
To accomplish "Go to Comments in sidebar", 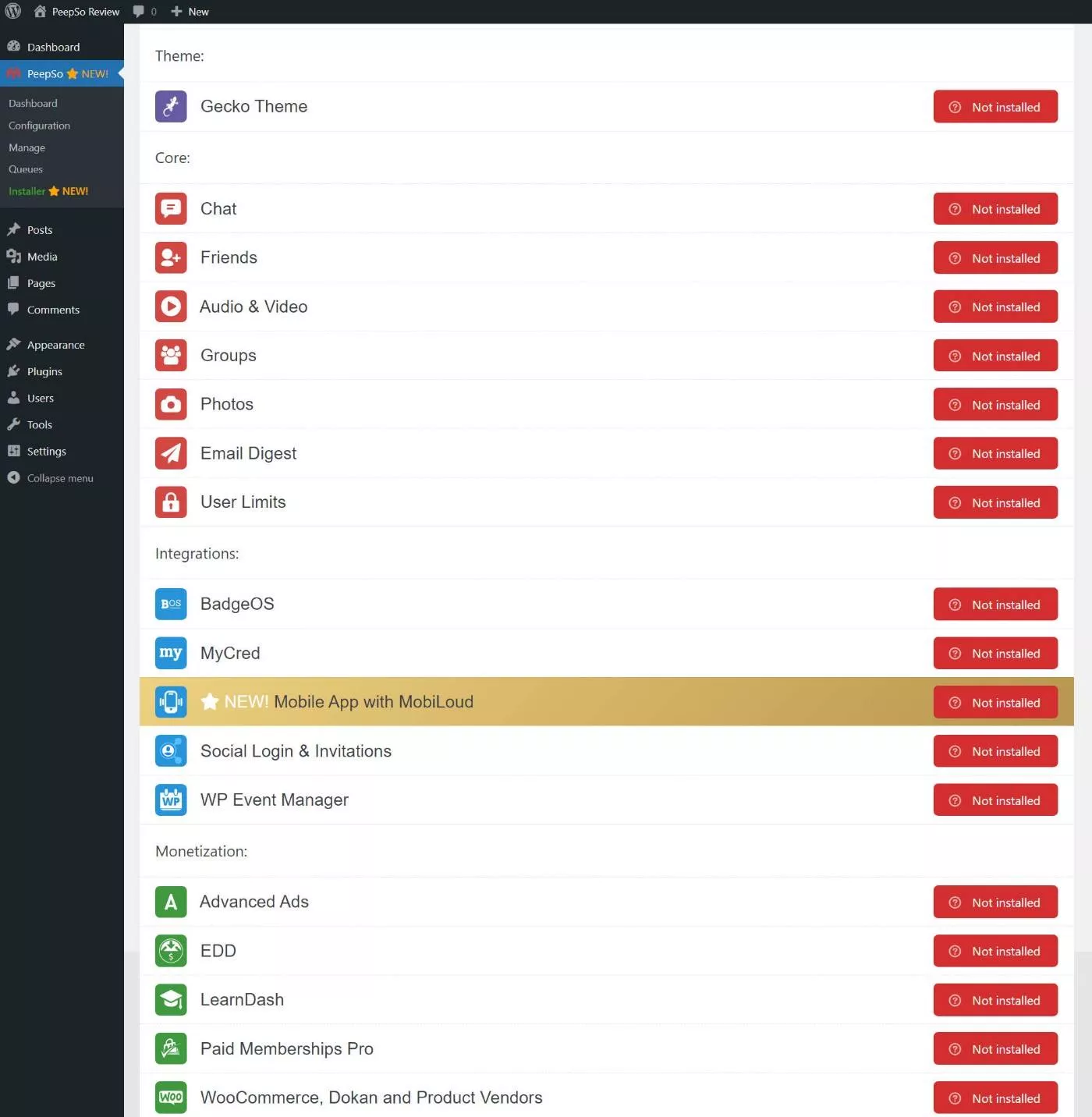I will coord(62,310).
